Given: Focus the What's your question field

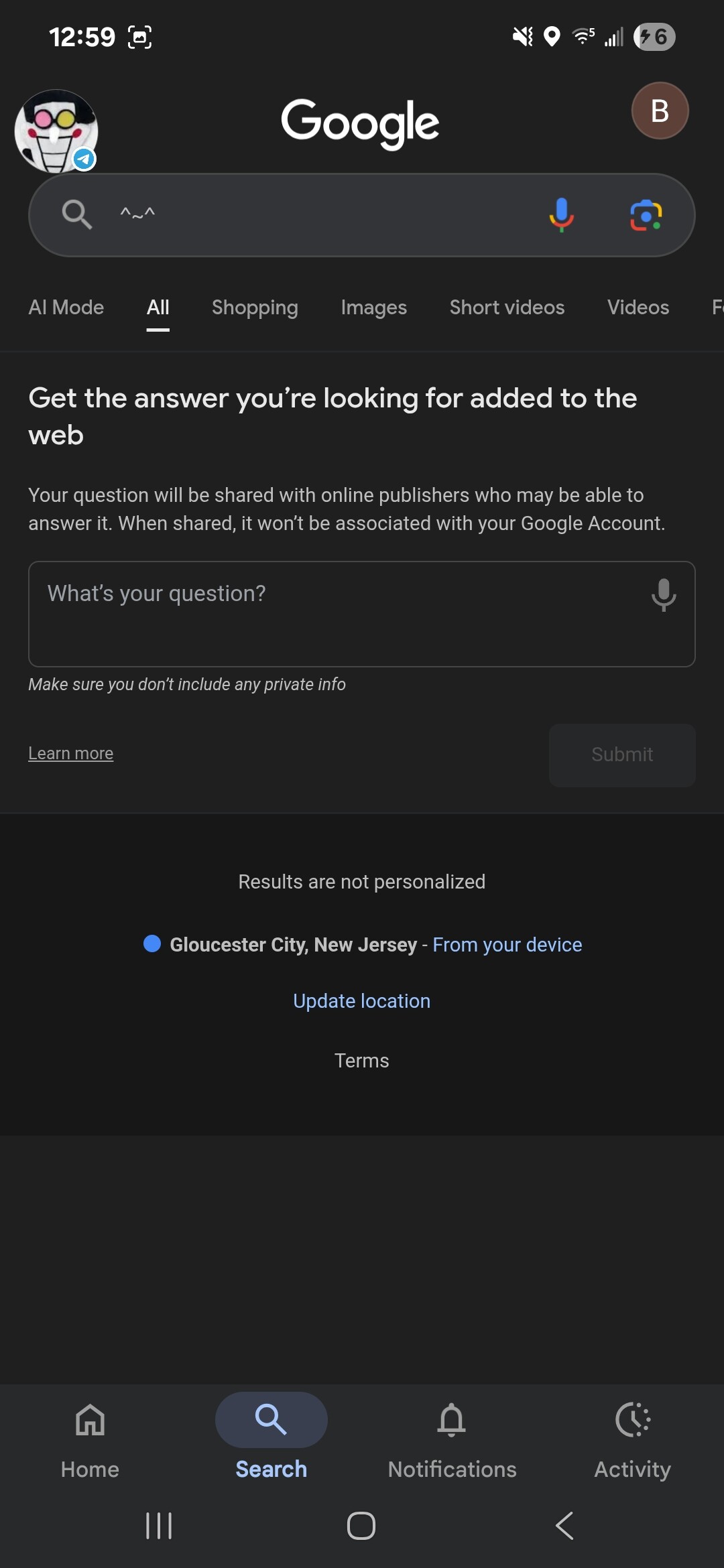Looking at the screenshot, I should click(361, 614).
